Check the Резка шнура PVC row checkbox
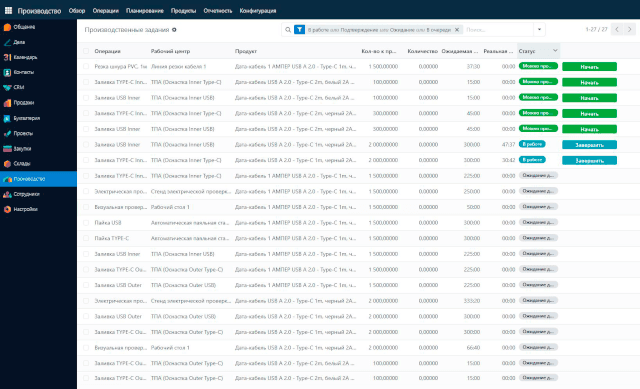640x389 pixels. (86, 67)
